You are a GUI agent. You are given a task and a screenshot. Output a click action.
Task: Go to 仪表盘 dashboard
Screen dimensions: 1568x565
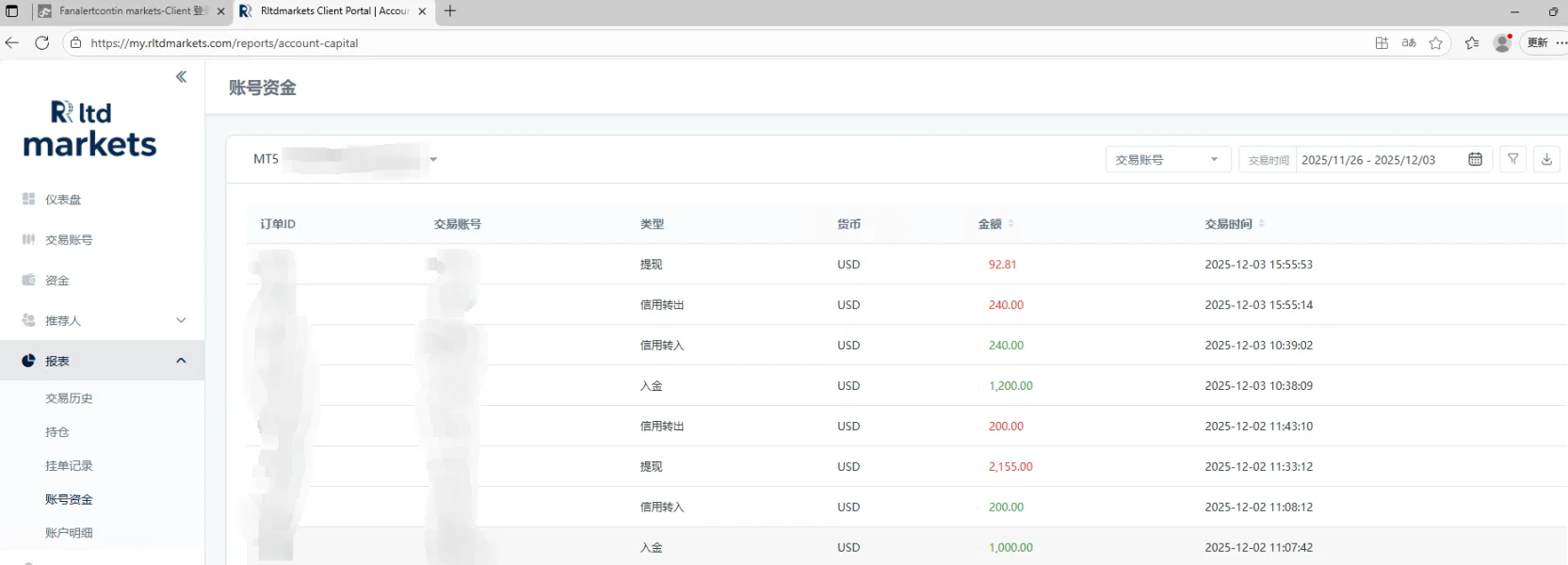coord(63,200)
